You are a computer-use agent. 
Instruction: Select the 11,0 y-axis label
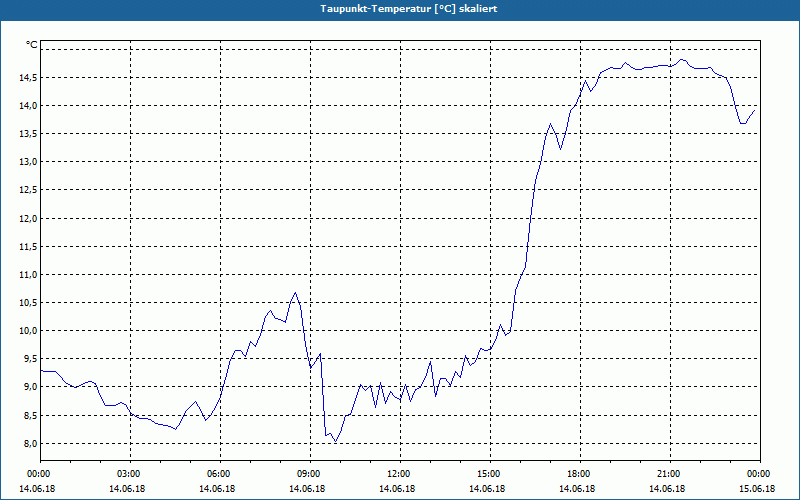(x=28, y=274)
